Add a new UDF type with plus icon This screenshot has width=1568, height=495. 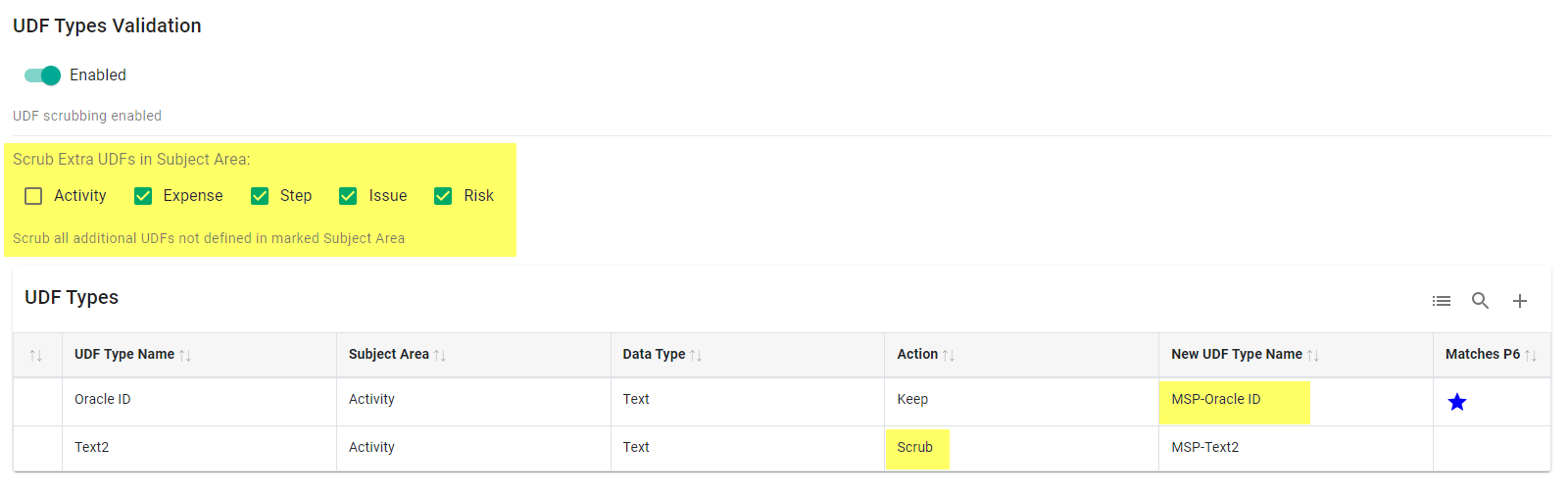(1519, 301)
